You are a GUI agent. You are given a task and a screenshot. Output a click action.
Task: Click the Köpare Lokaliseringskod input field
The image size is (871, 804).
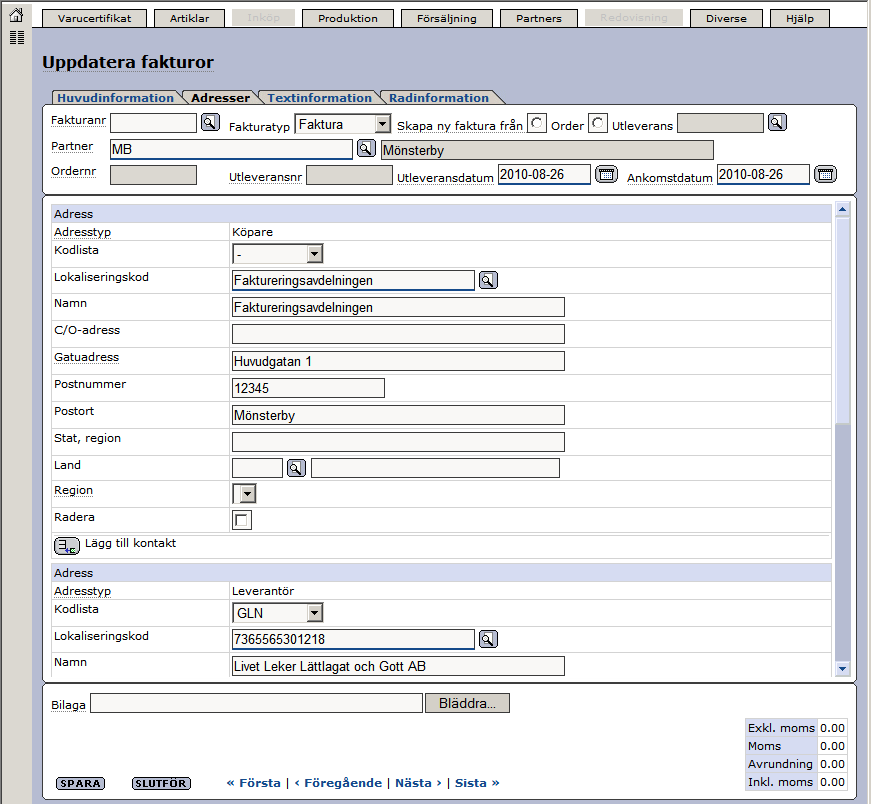pyautogui.click(x=353, y=281)
